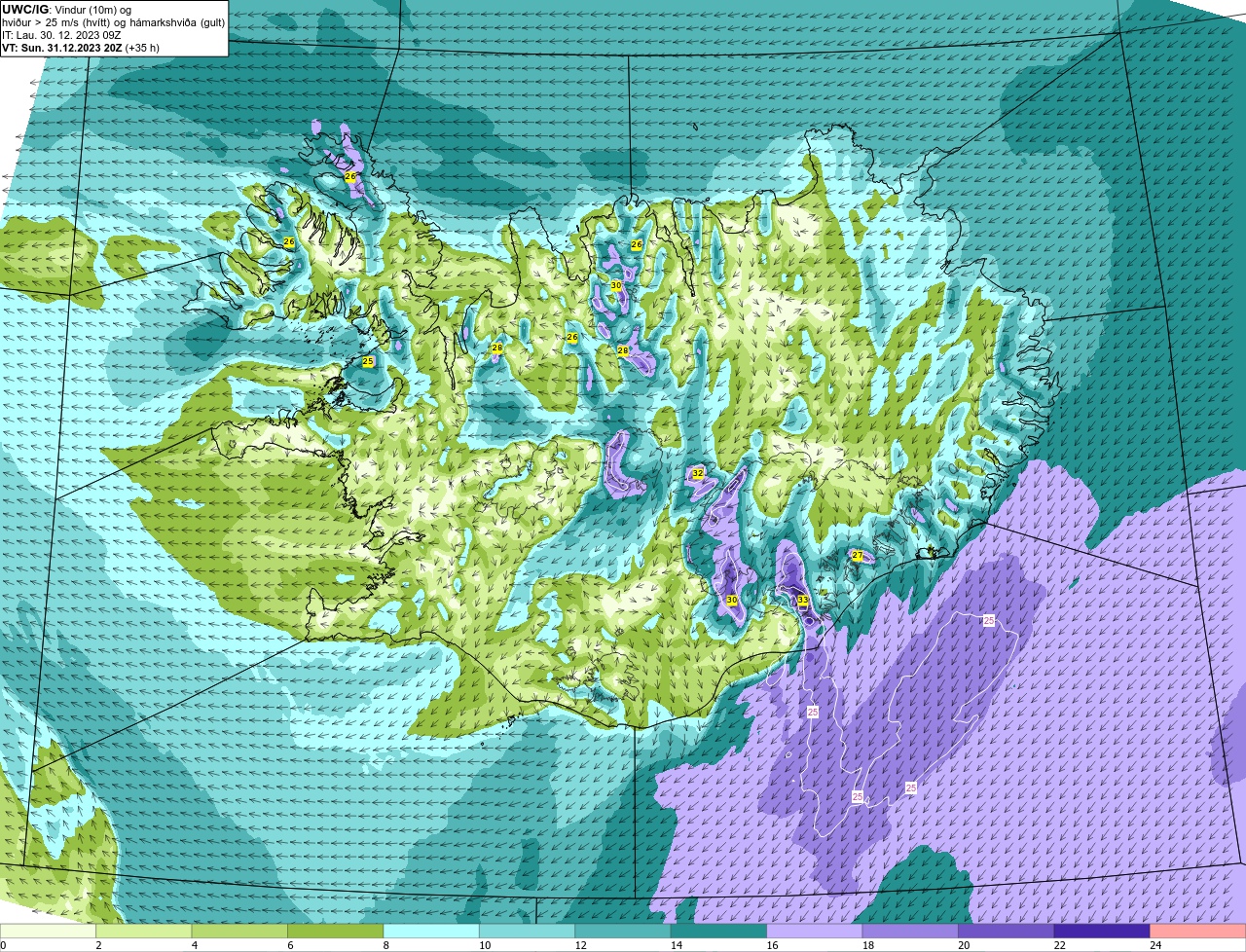Click the legend scale label 0
Image resolution: width=1246 pixels, height=952 pixels.
tap(3, 945)
